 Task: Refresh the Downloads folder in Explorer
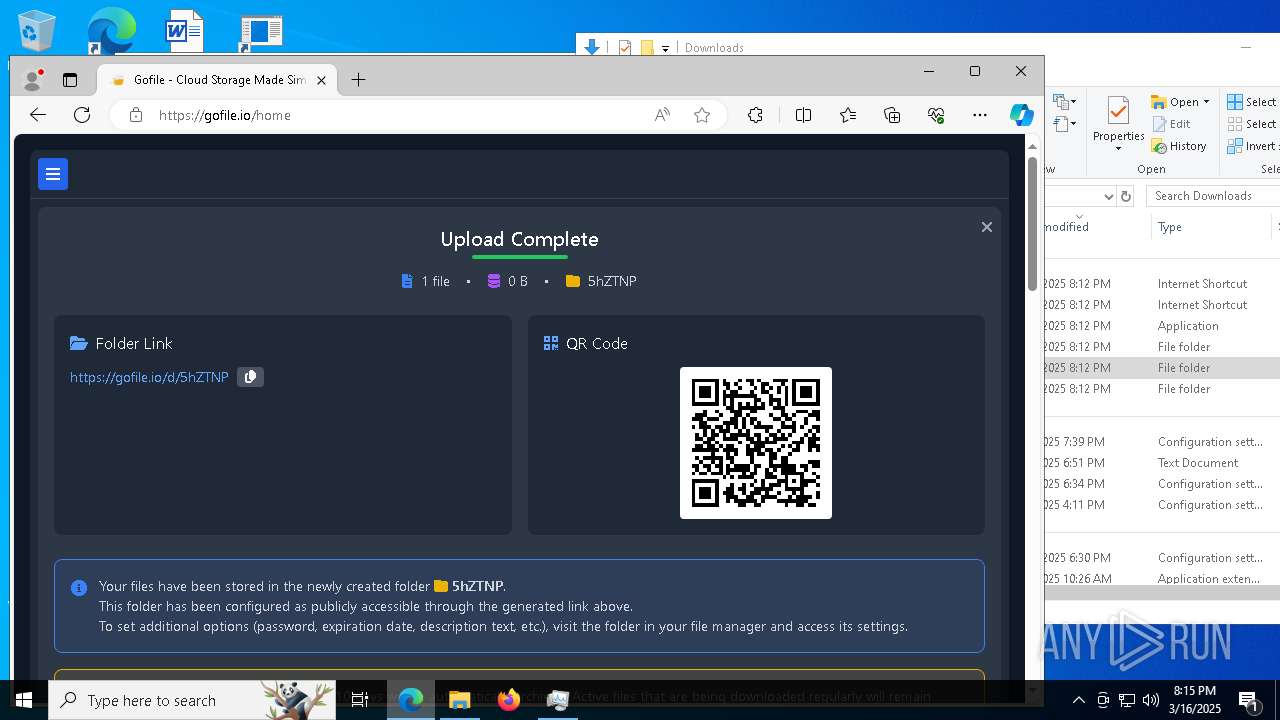click(x=1126, y=196)
